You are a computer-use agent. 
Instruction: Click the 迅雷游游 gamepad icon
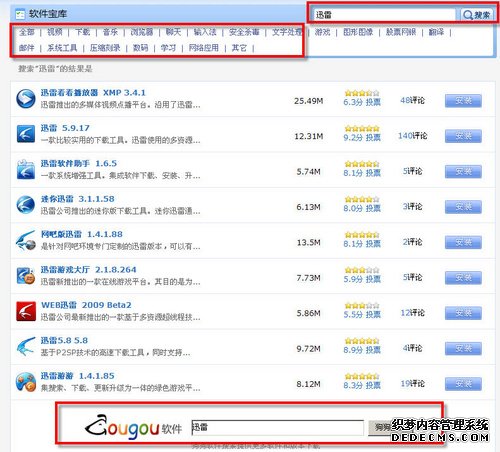coord(26,382)
